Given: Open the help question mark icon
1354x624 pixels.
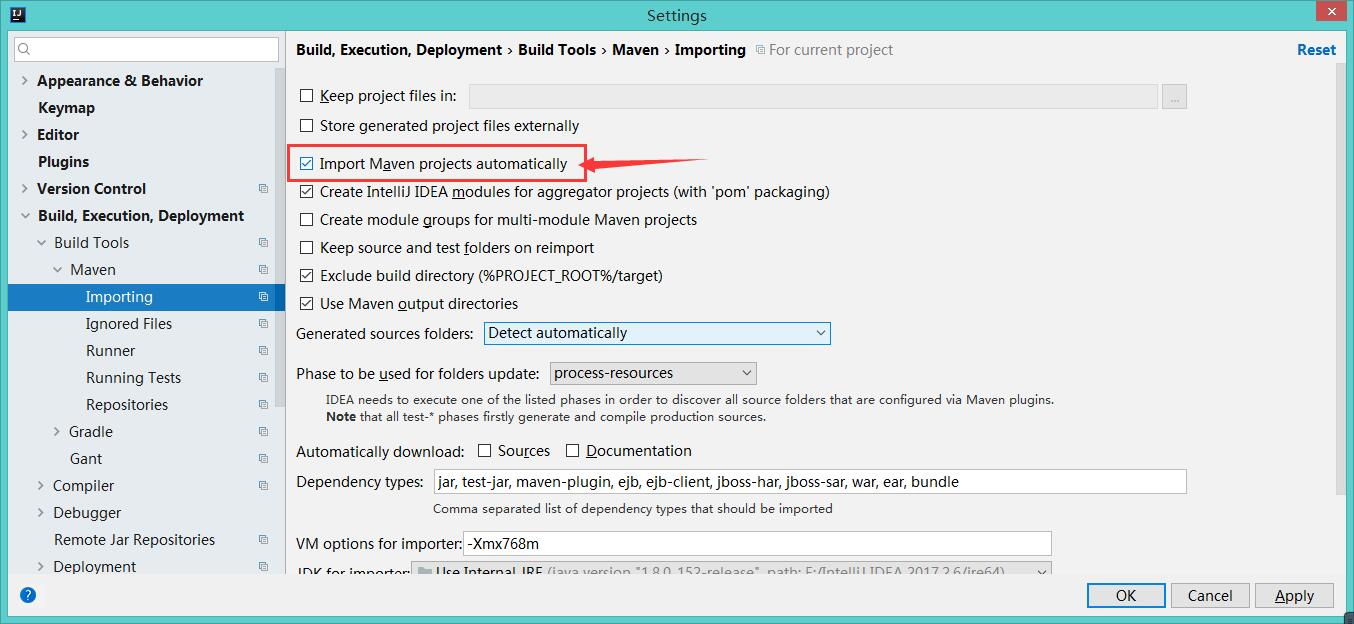Looking at the screenshot, I should click(x=27, y=594).
